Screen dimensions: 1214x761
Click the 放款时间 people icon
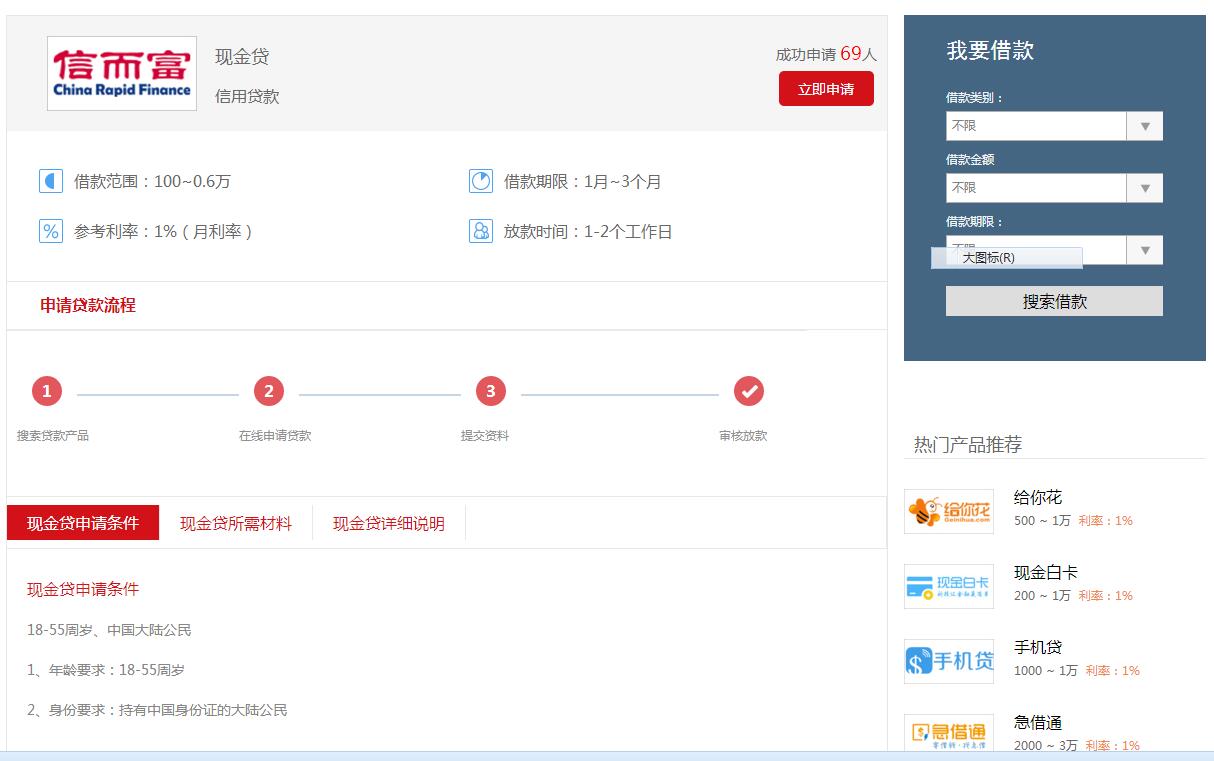tap(481, 231)
